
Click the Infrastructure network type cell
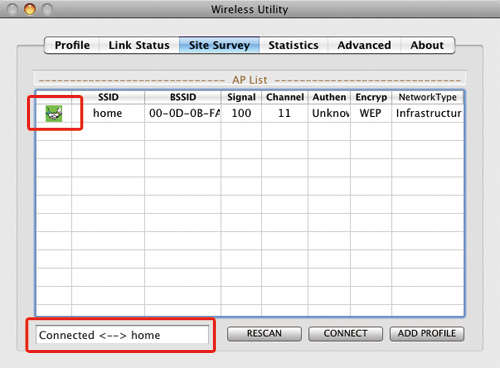coord(428,113)
